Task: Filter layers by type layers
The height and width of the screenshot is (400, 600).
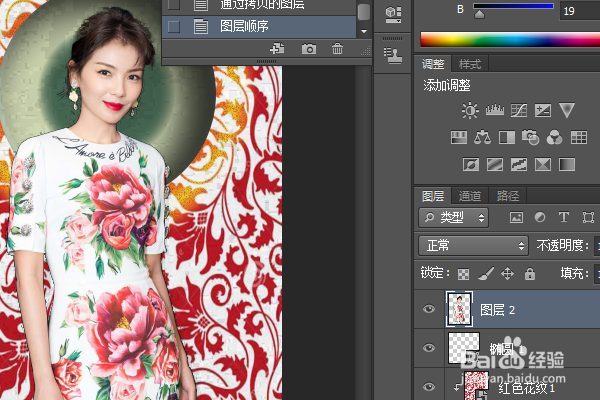Action: (x=564, y=217)
